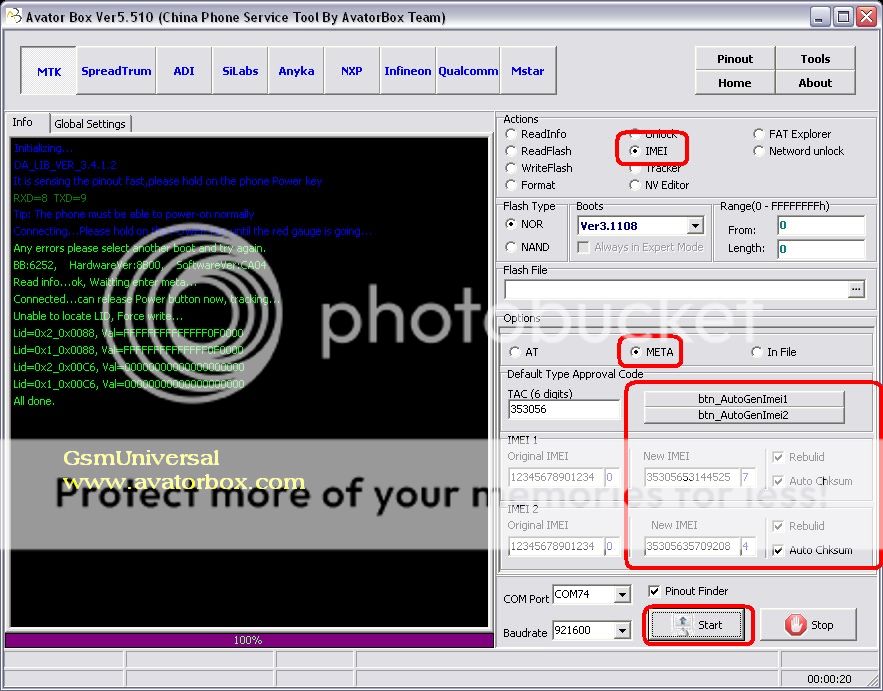Choose the WriteFlash action
883x691 pixels.
539,168
